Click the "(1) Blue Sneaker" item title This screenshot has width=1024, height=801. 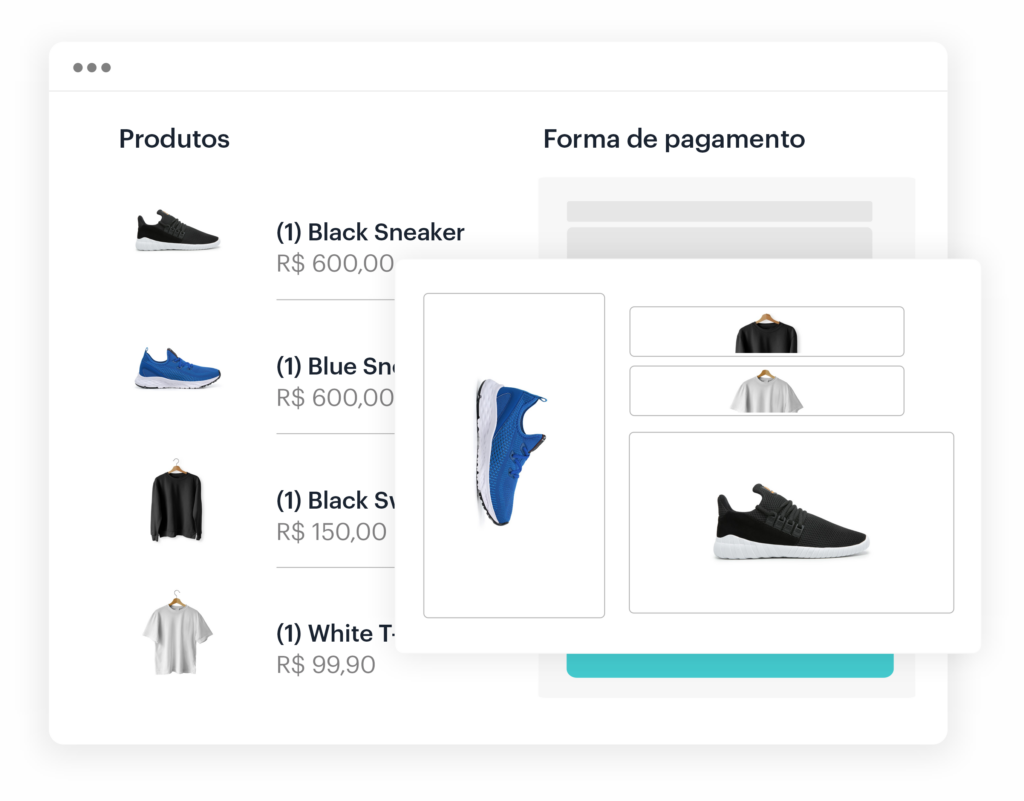point(335,366)
